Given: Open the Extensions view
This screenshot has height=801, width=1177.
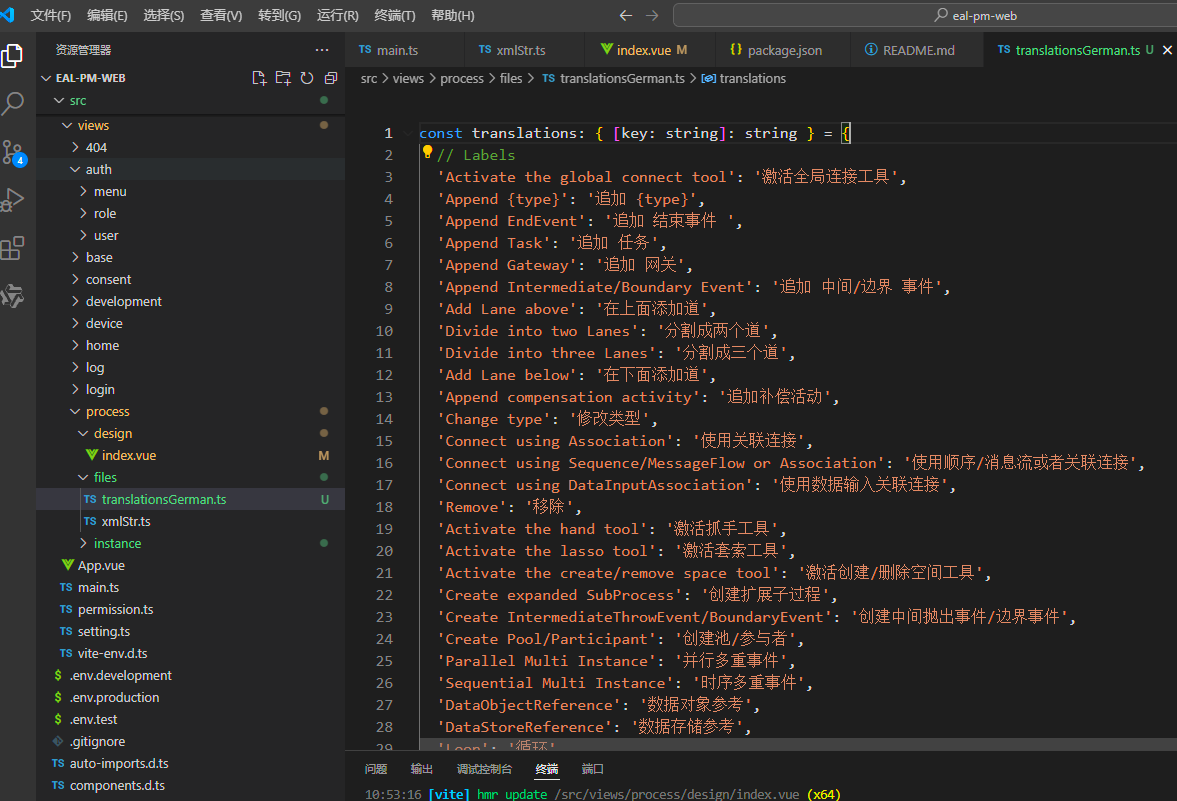Looking at the screenshot, I should pos(13,247).
